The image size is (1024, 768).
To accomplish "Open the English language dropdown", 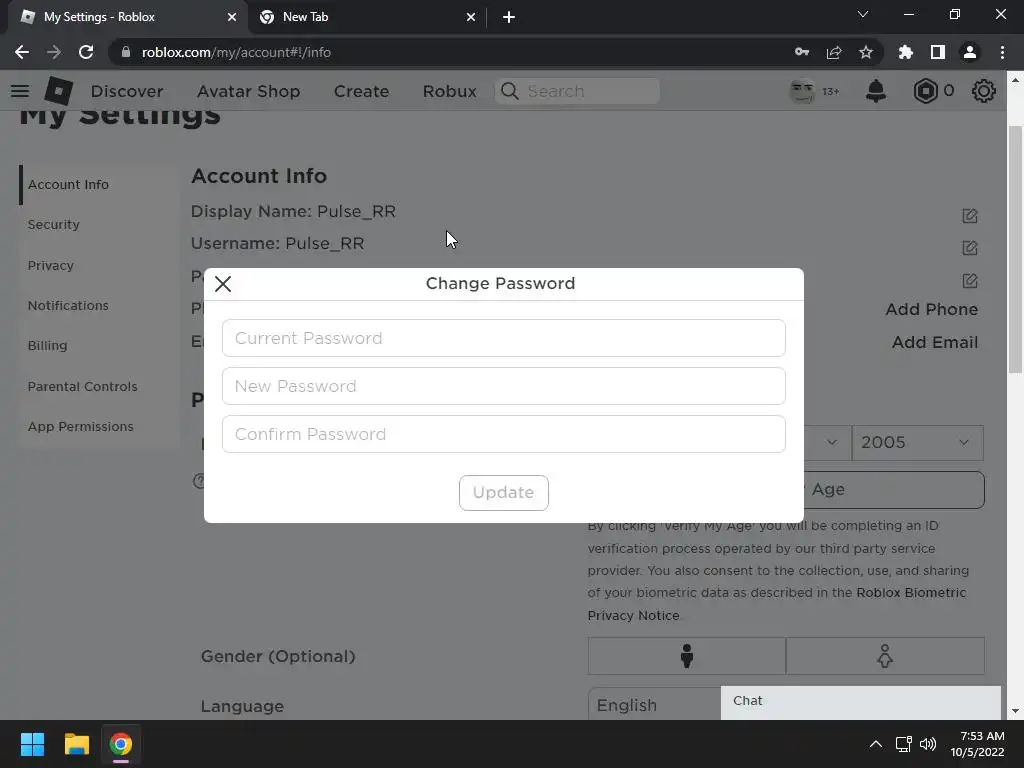I will click(x=654, y=704).
